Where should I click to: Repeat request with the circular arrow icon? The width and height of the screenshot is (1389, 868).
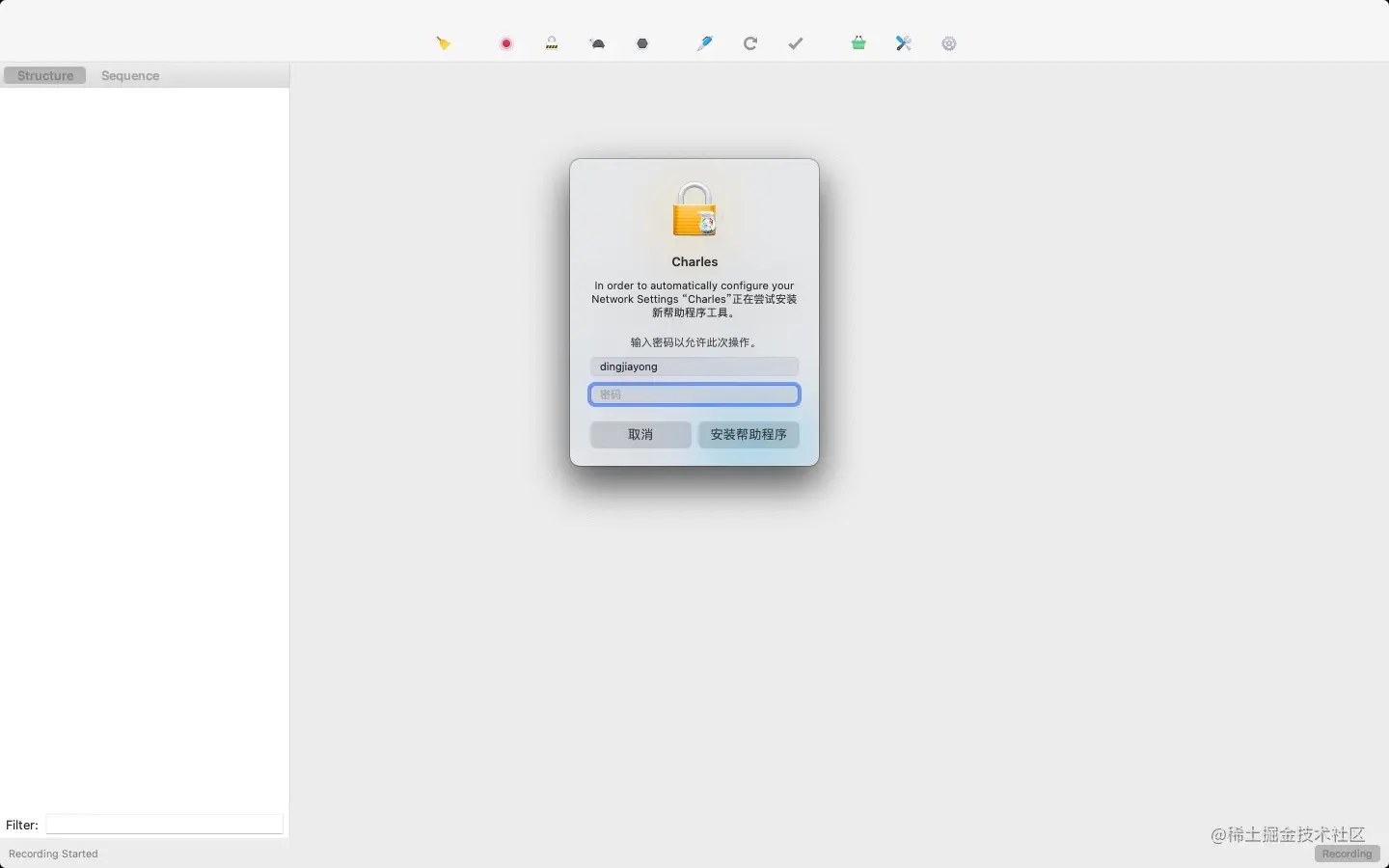tap(750, 43)
